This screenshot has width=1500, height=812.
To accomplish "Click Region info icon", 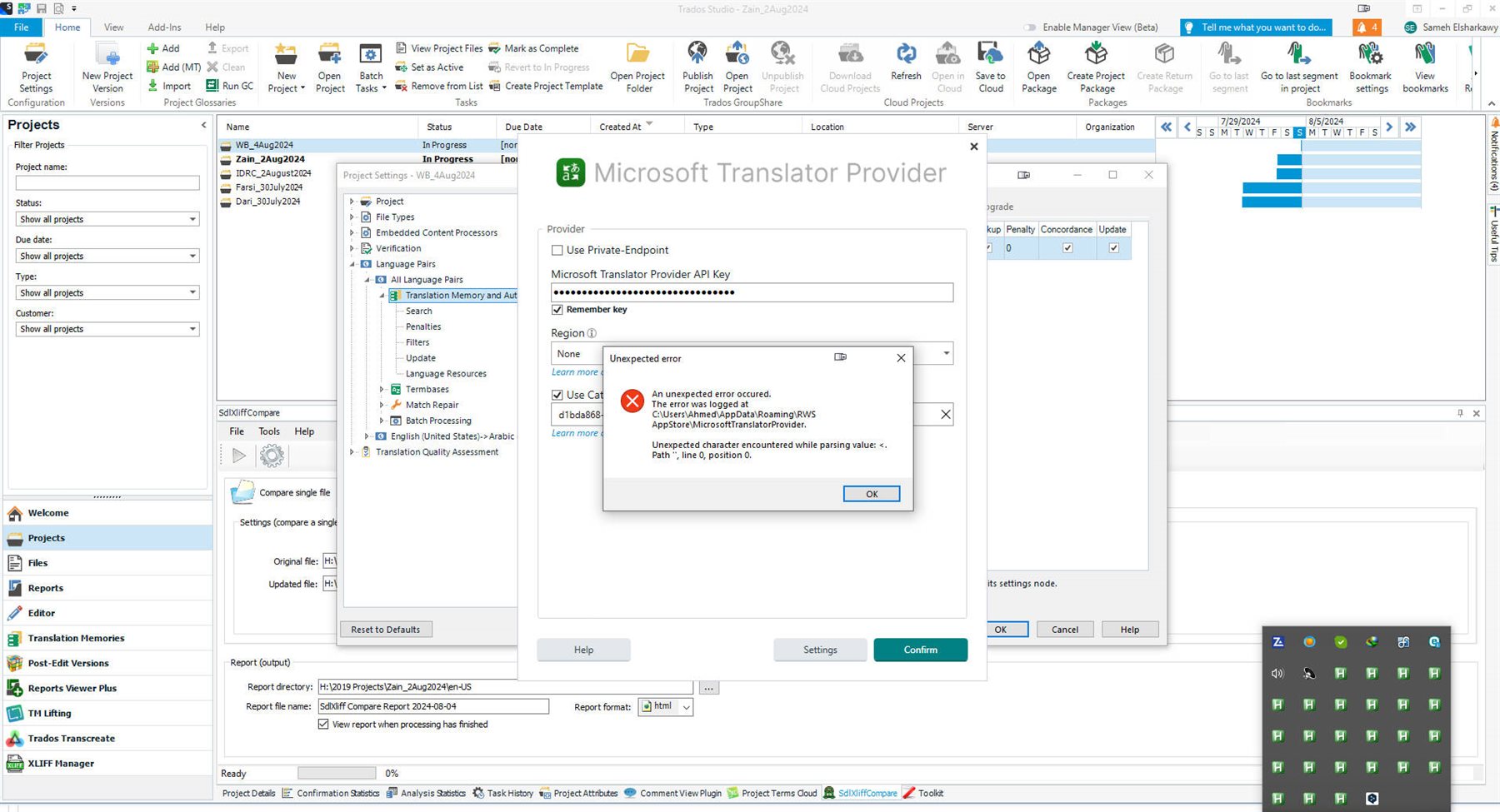I will coord(592,333).
